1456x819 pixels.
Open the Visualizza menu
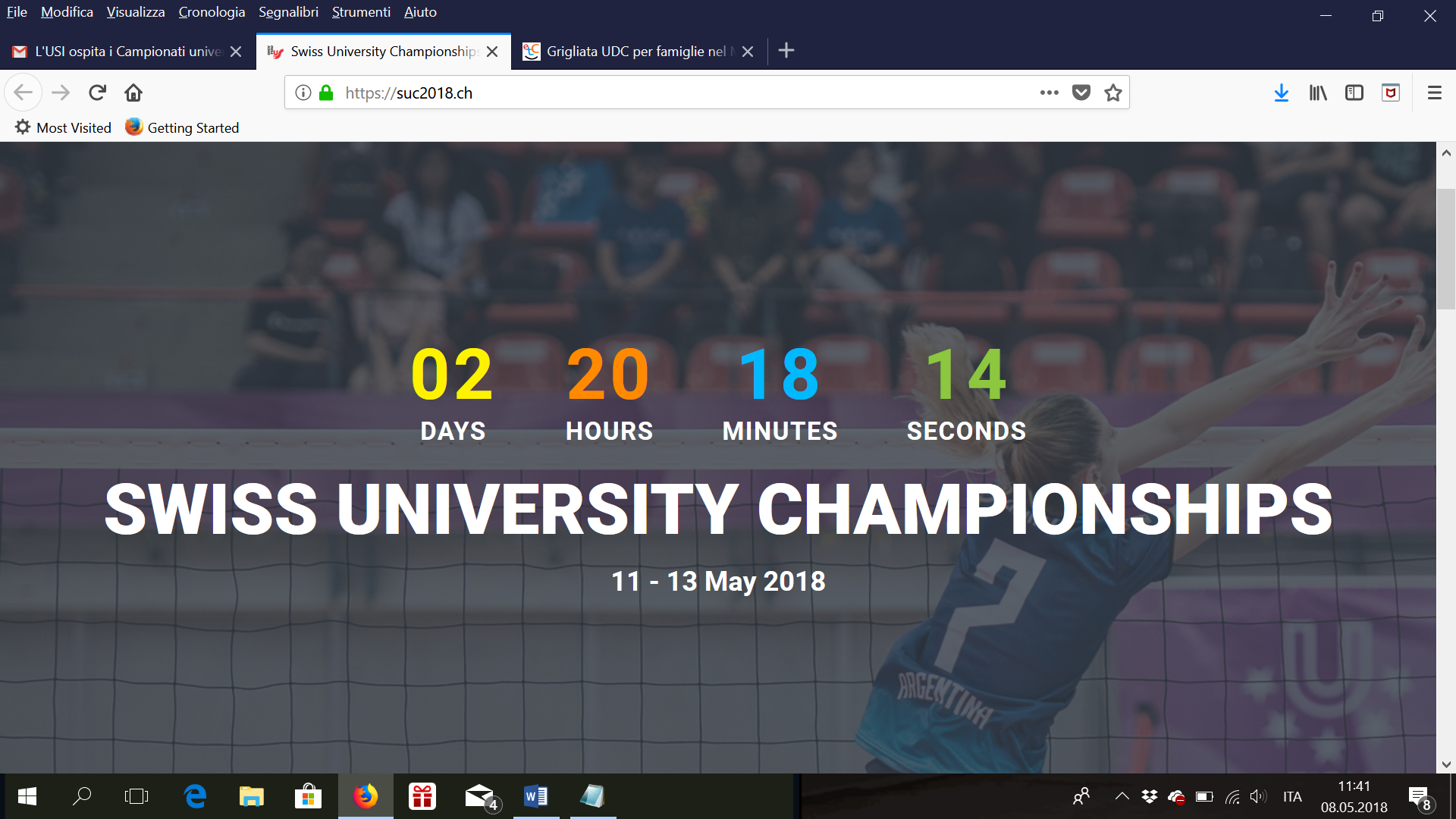[136, 12]
